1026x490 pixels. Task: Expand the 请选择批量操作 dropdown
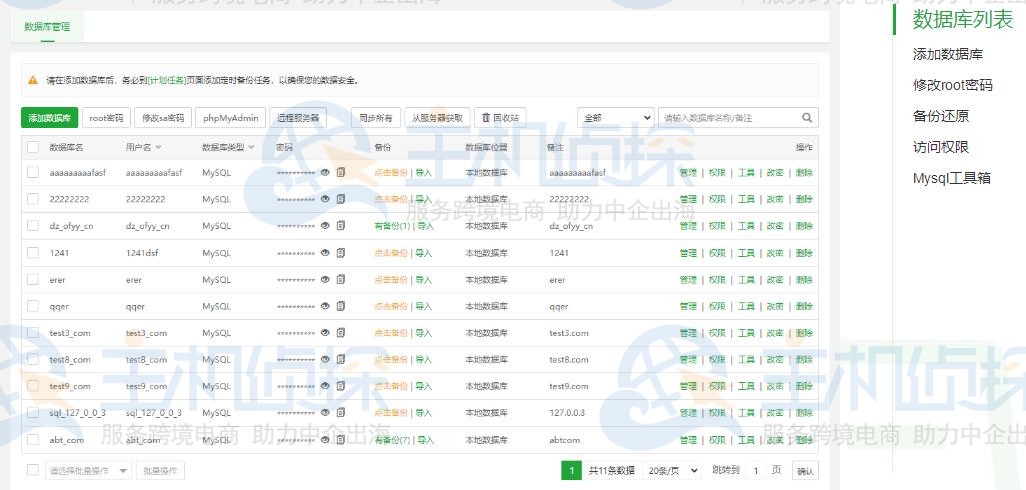(88, 470)
